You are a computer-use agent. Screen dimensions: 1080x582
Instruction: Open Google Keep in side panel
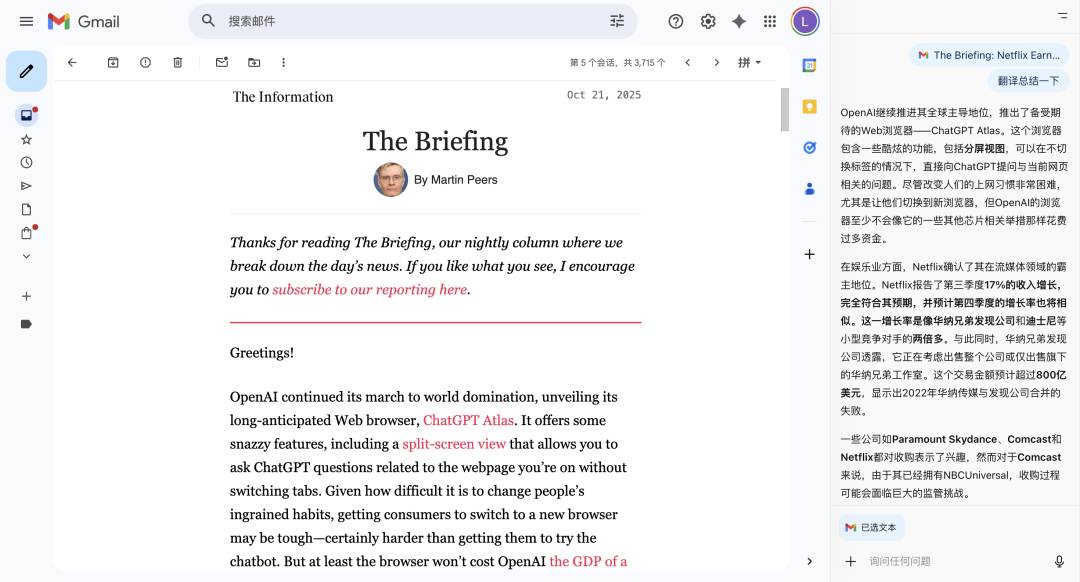click(x=809, y=106)
